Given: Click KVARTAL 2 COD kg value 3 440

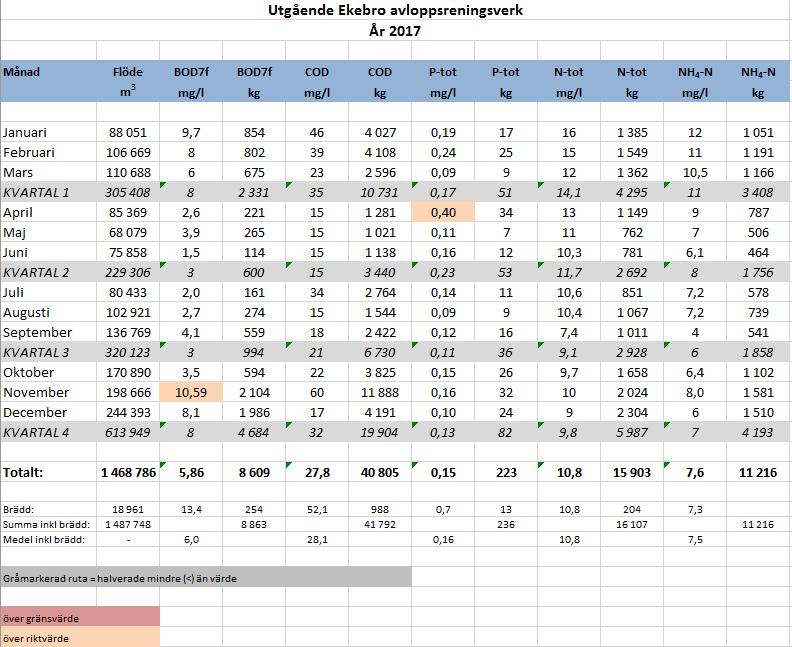Looking at the screenshot, I should (x=379, y=273).
